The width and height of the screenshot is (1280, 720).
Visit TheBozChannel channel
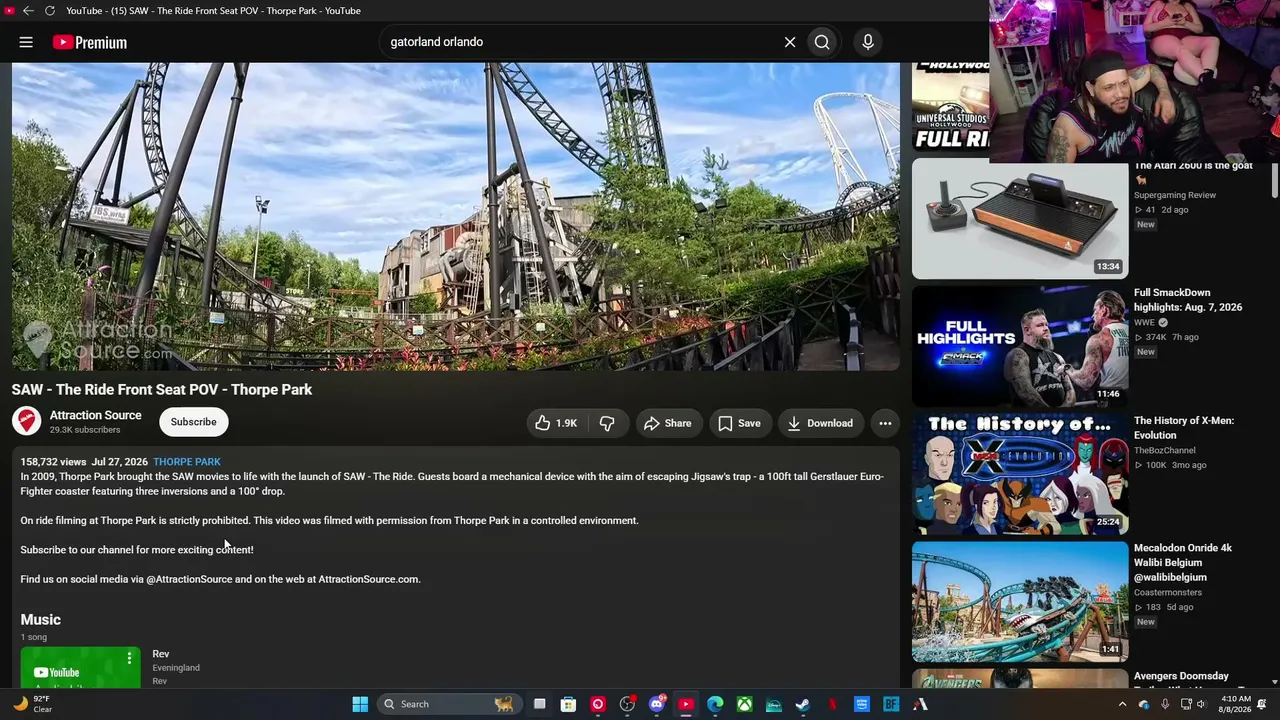[x=1165, y=451]
